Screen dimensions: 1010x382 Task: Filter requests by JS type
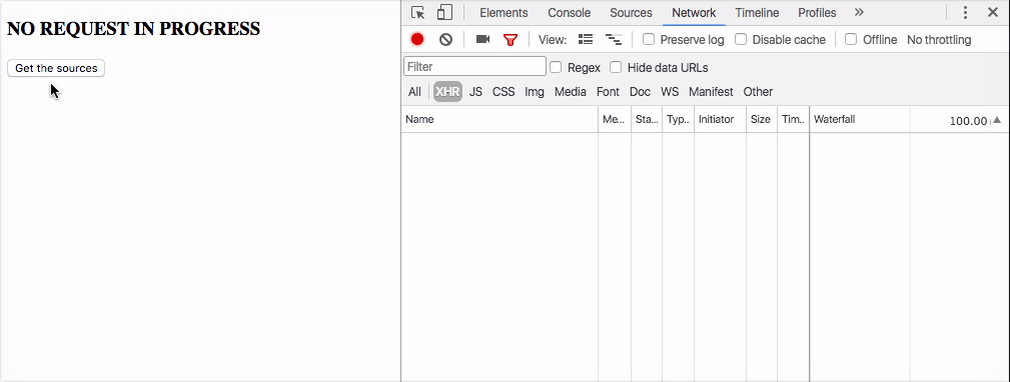[475, 92]
